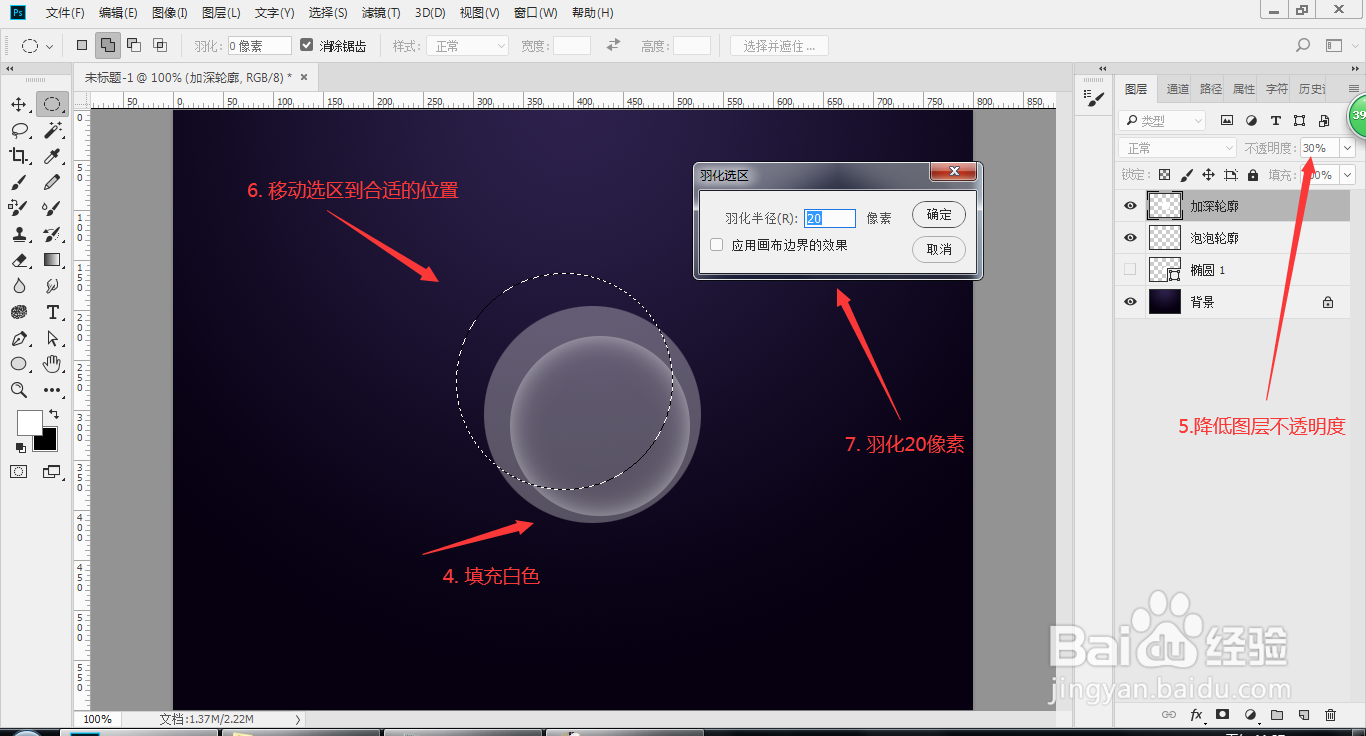Switch to the 路径 tab
1366x736 pixels.
coord(1211,89)
